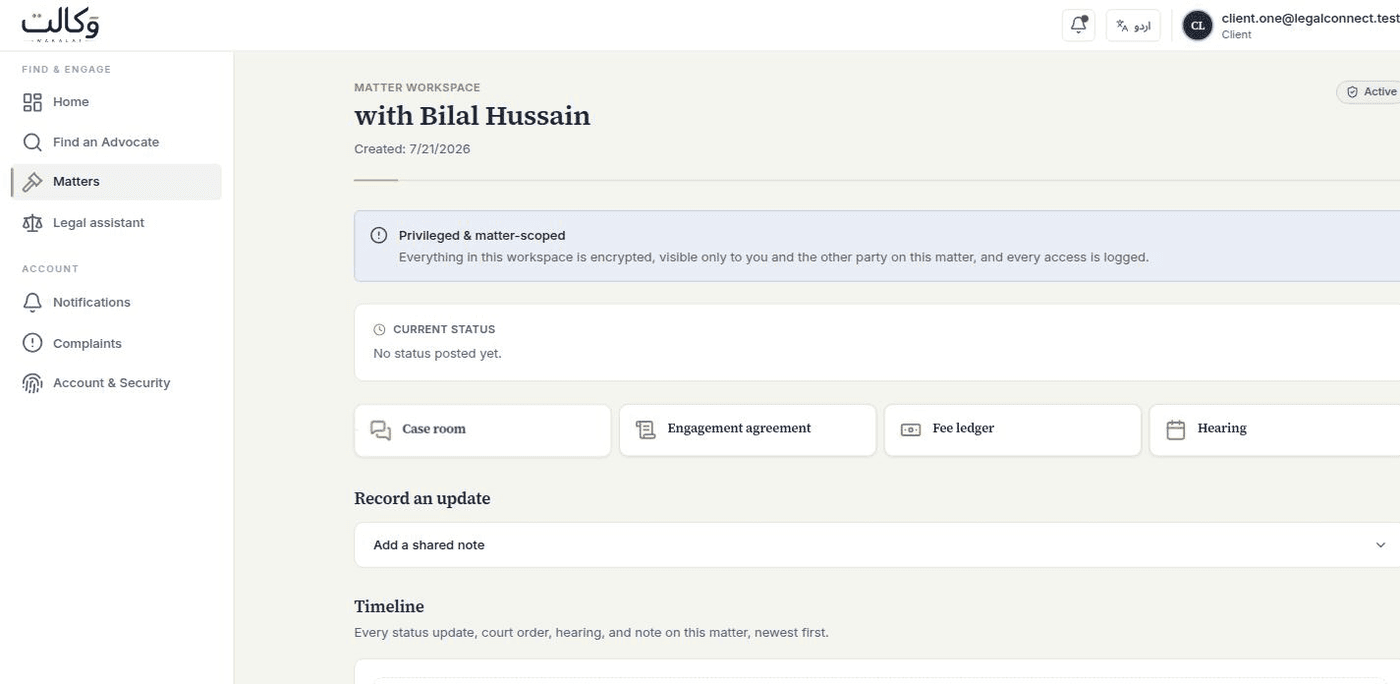Click the Case room chat icon
1400x684 pixels.
tap(381, 430)
